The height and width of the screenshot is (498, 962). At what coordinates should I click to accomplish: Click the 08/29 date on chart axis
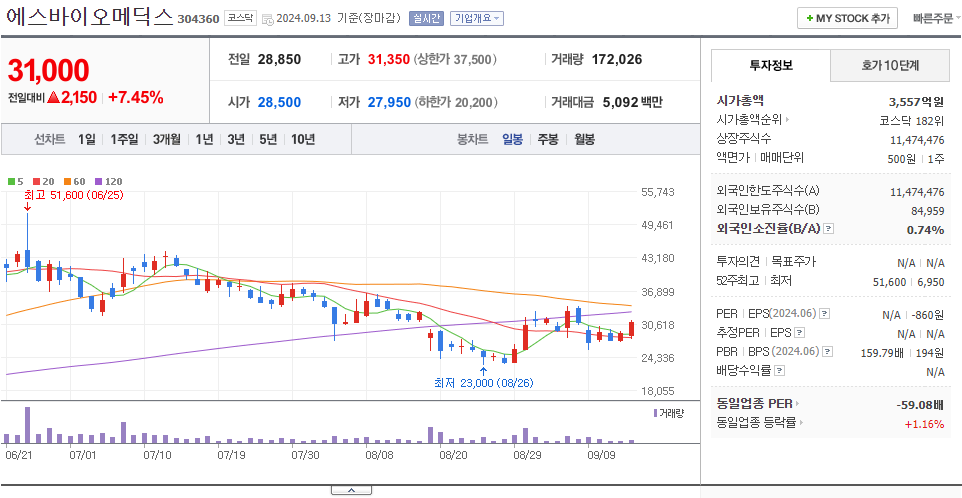click(528, 455)
